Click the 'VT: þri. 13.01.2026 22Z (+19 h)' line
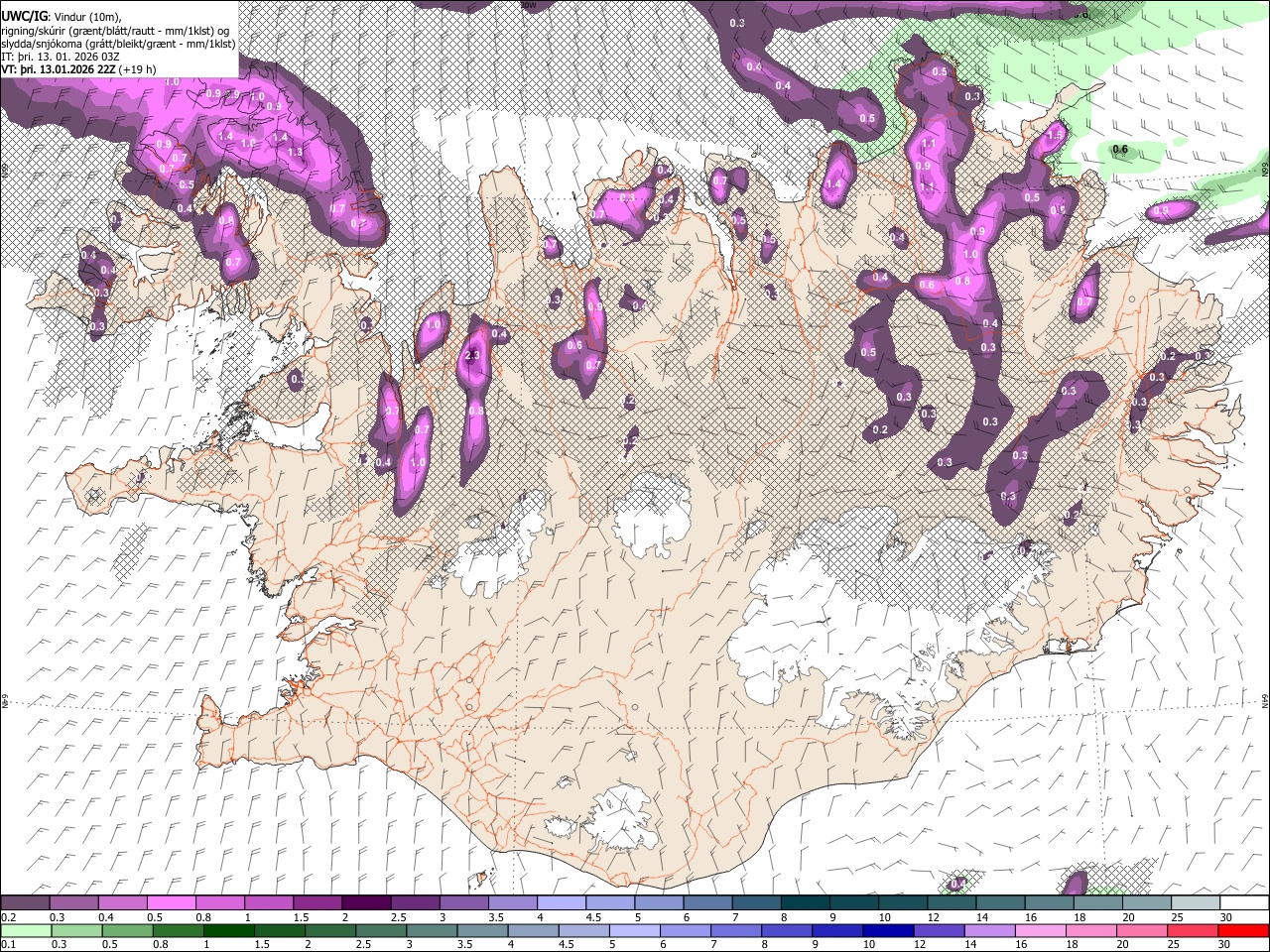Viewport: 1270px width, 952px height. (78, 70)
